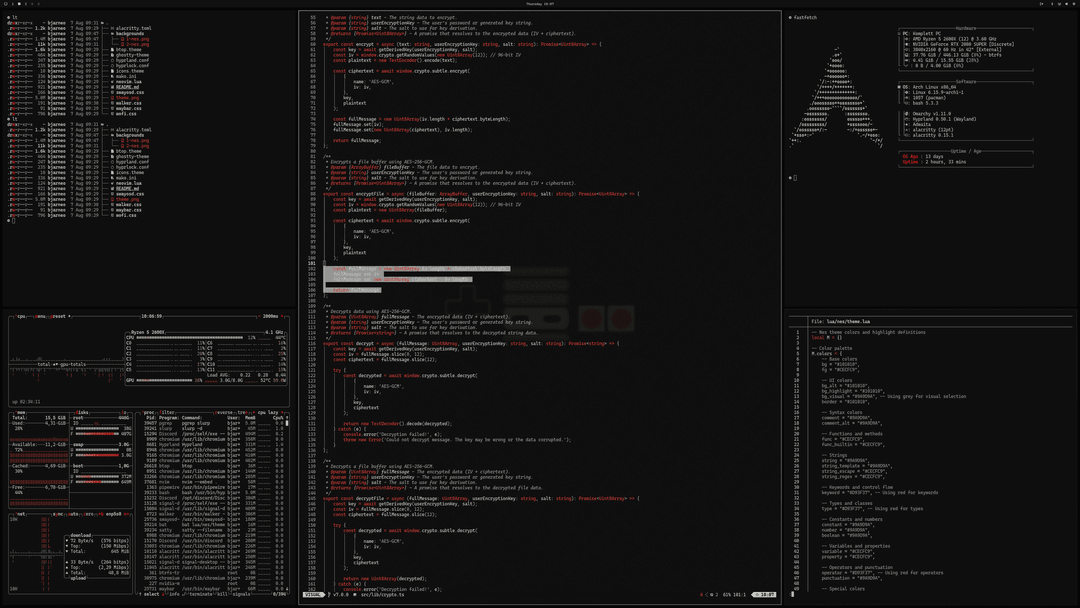Click the image icon next to theme.png
Image resolution: width=1080 pixels, height=608 pixels.
pyautogui.click(x=111, y=96)
